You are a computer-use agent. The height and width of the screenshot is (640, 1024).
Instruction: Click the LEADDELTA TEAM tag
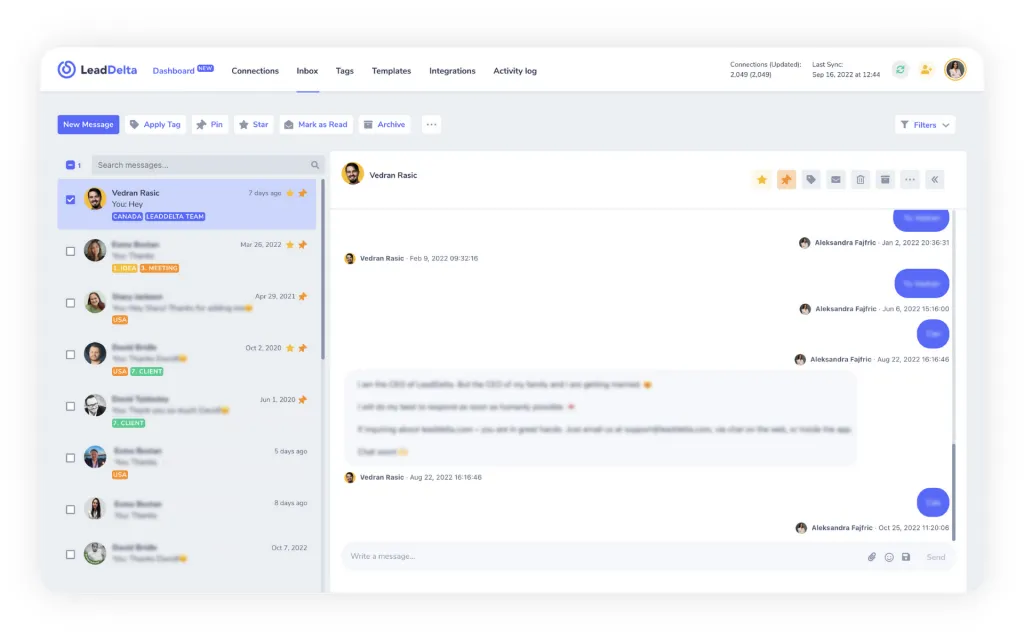[x=175, y=217]
